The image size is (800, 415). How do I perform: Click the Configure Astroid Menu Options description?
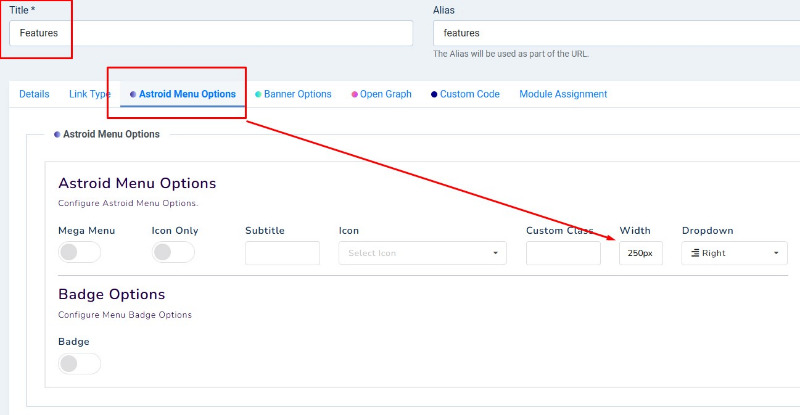click(128, 203)
